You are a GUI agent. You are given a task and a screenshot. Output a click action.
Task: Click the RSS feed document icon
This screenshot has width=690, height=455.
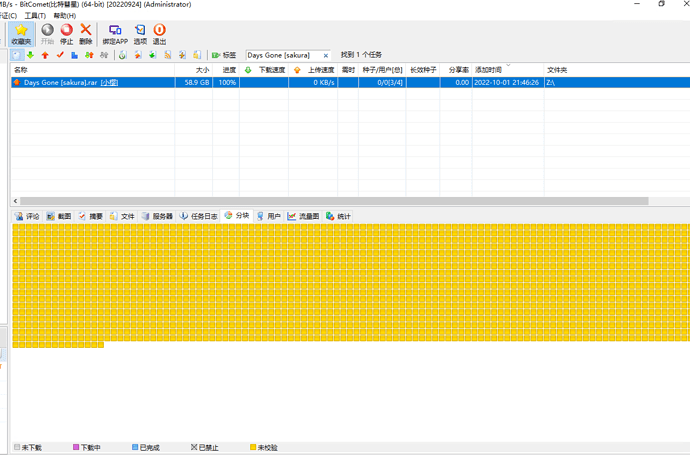[167, 55]
